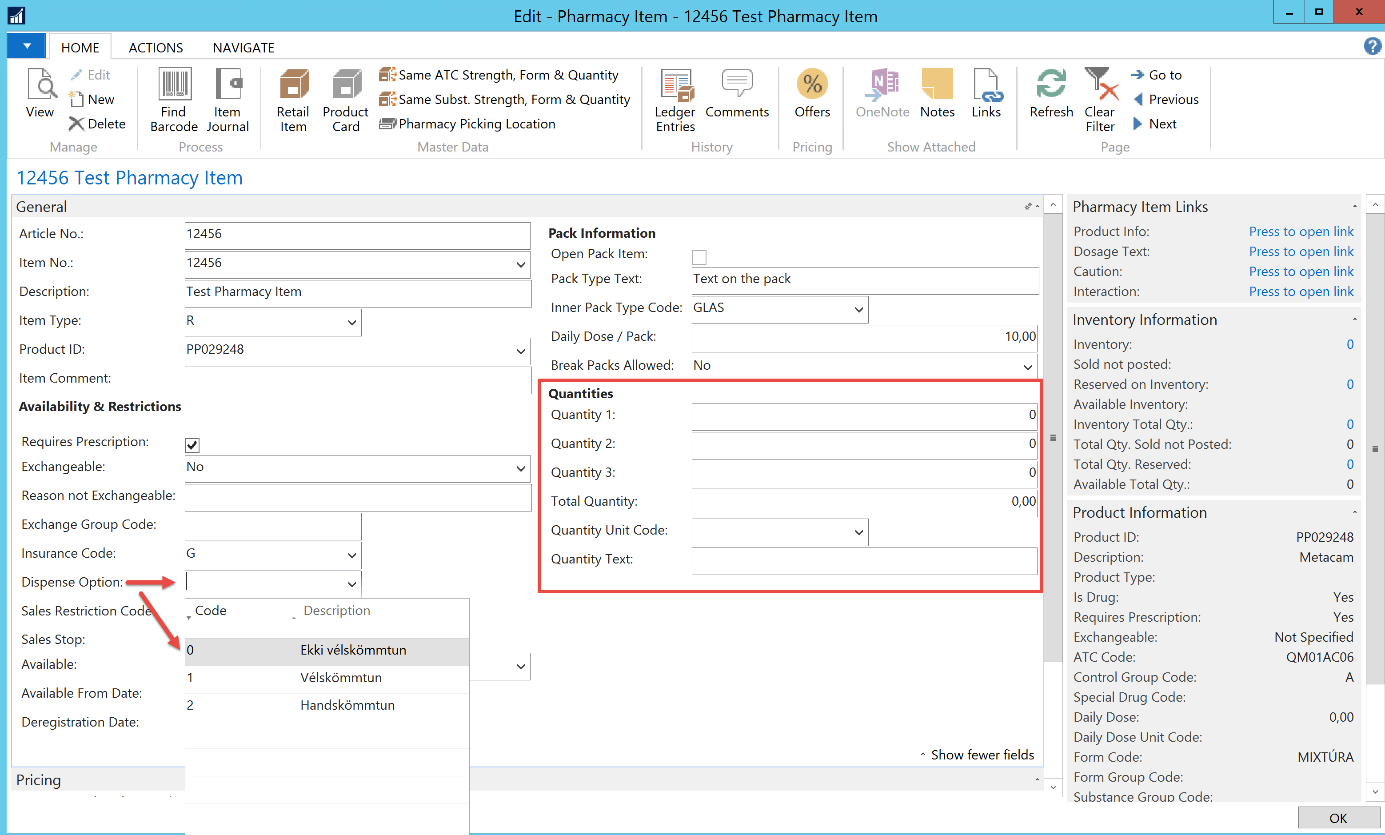The height and width of the screenshot is (835, 1385).
Task: Open Ledger Entries history
Action: point(675,87)
